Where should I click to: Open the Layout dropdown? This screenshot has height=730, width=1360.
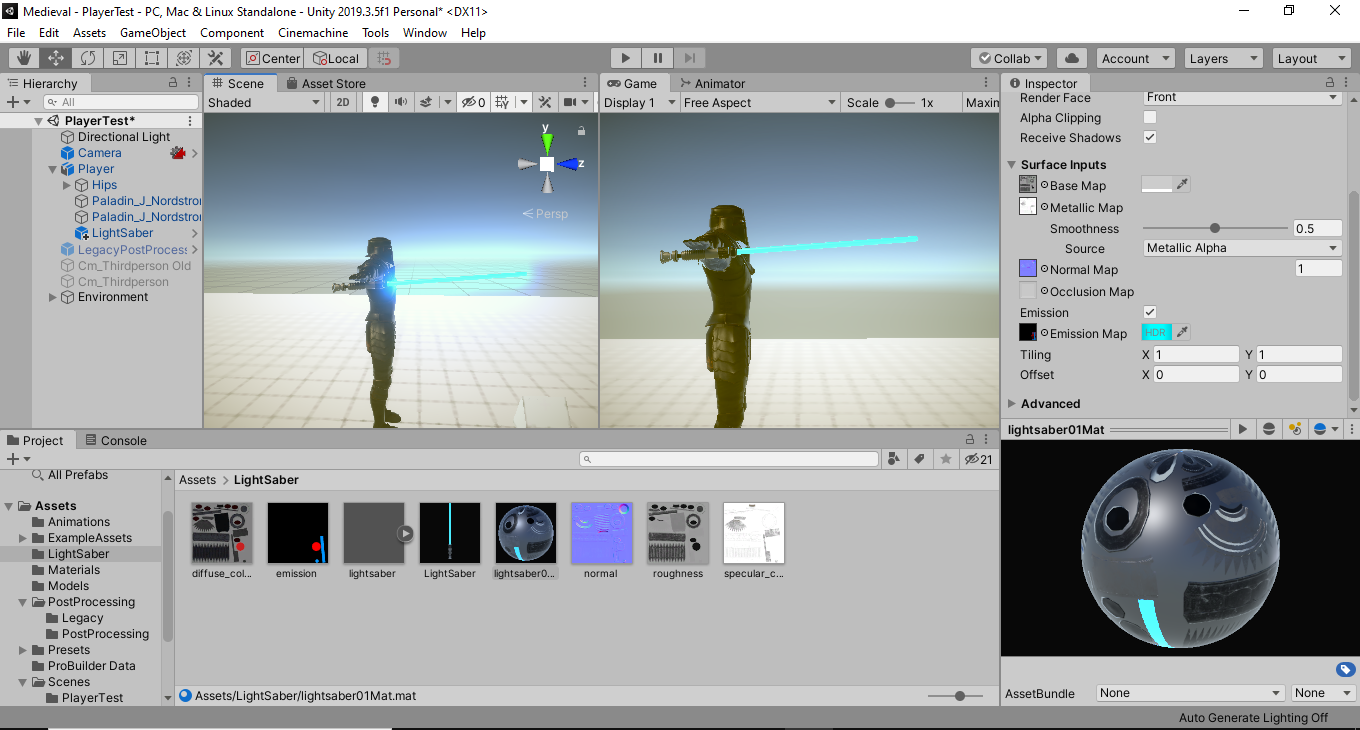(x=1312, y=58)
